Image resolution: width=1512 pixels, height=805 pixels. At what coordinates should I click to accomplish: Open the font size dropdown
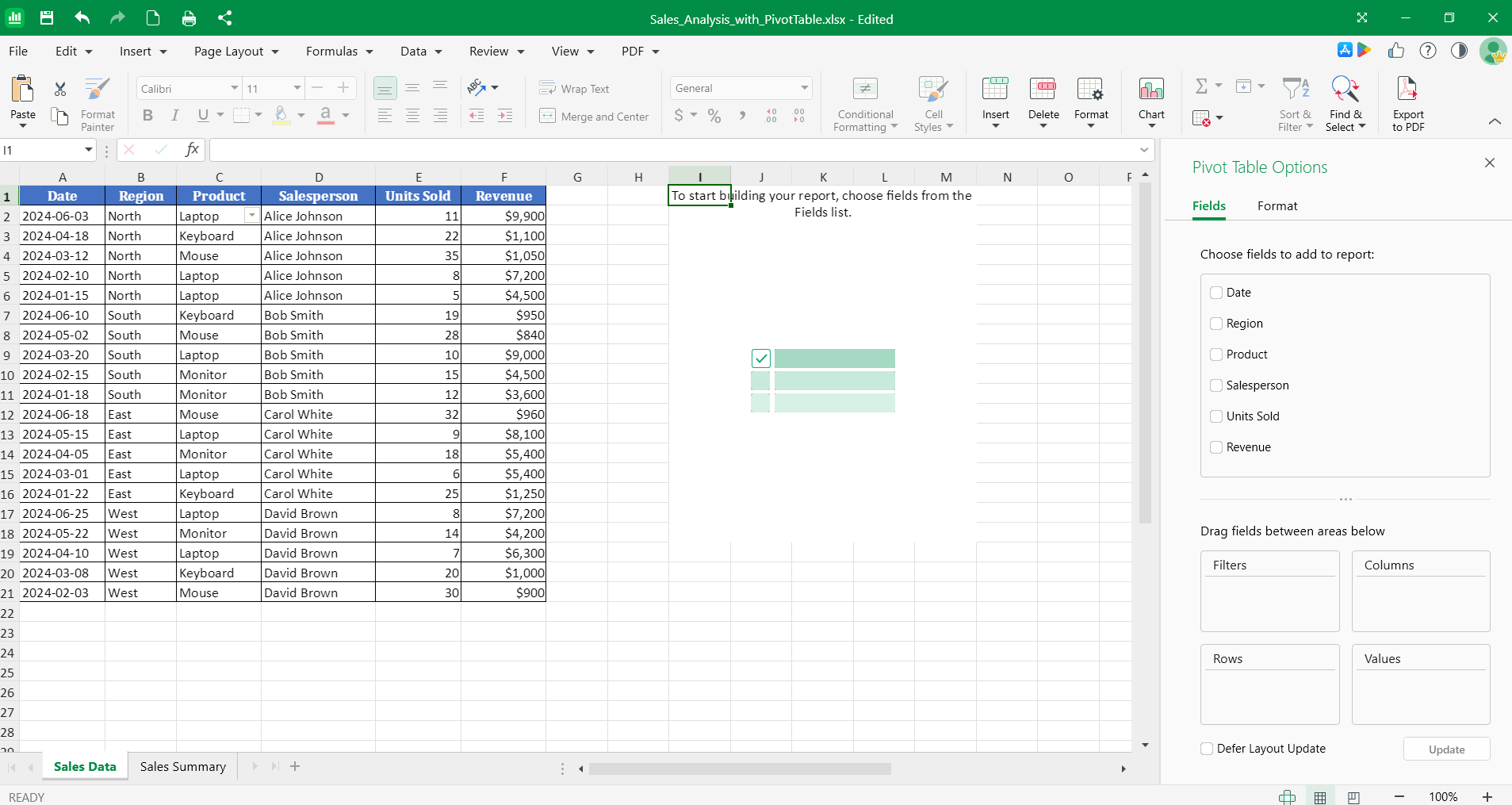click(297, 88)
